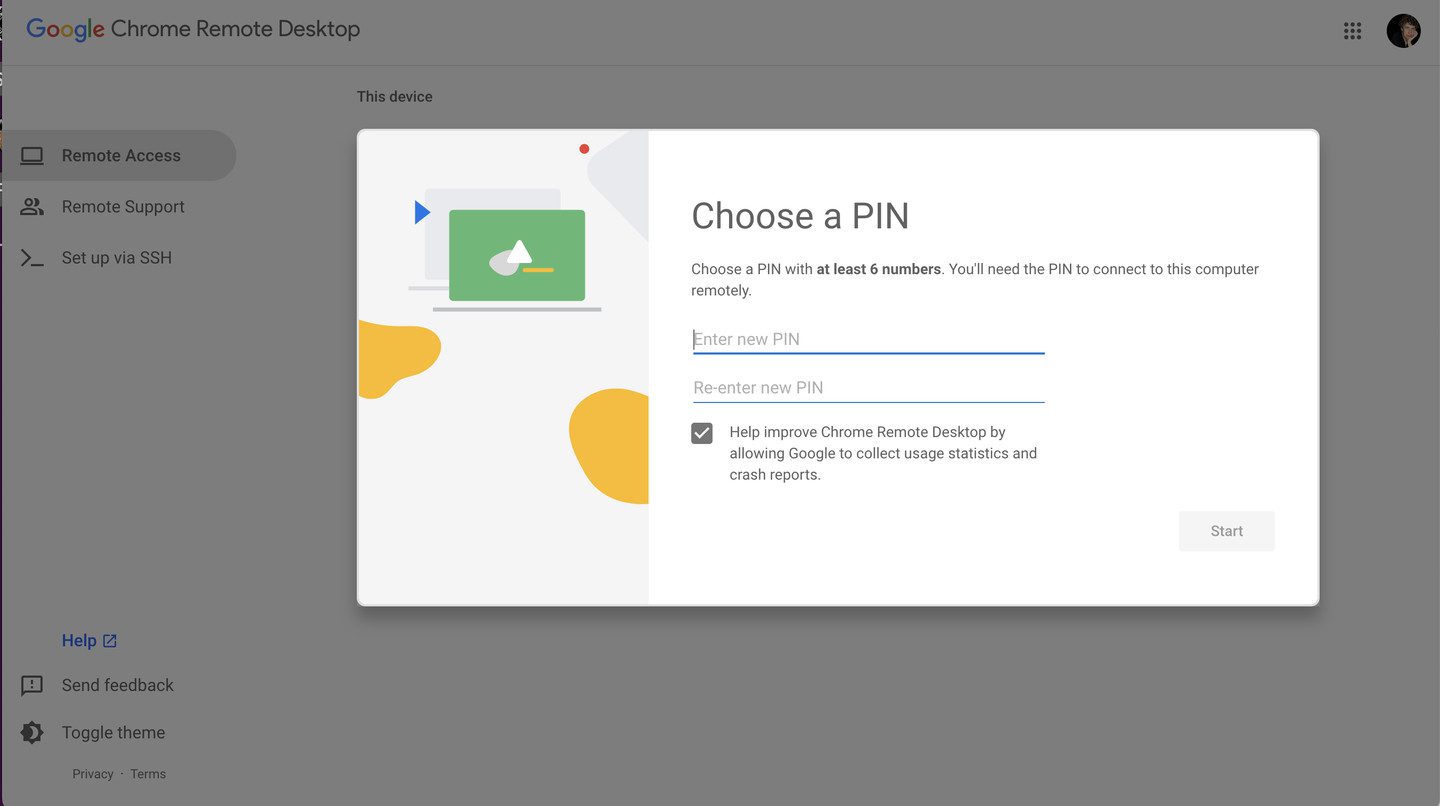The width and height of the screenshot is (1440, 806).
Task: Click the 'at least 6 numbers' text
Action: point(879,269)
